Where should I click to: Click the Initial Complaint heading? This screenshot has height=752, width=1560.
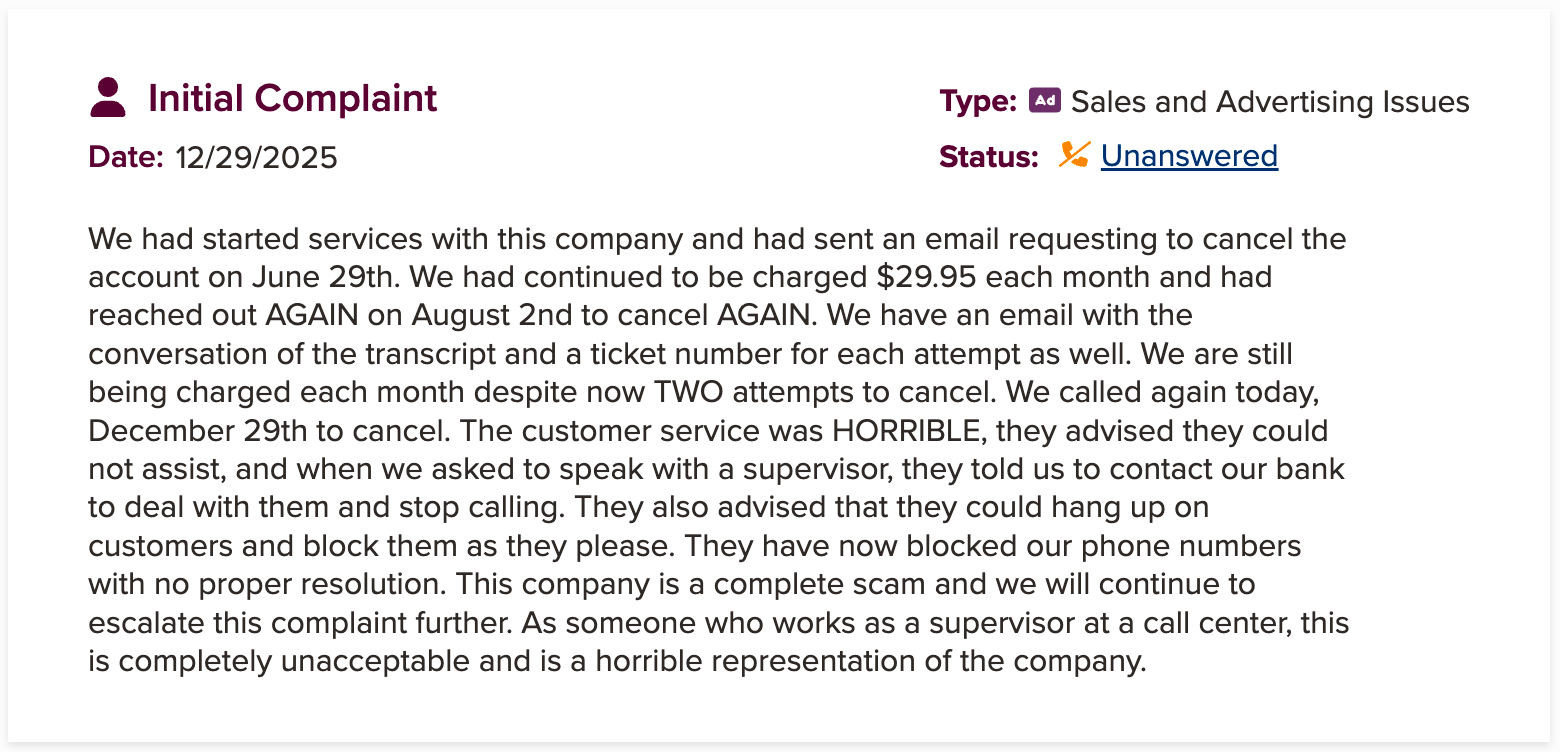292,98
